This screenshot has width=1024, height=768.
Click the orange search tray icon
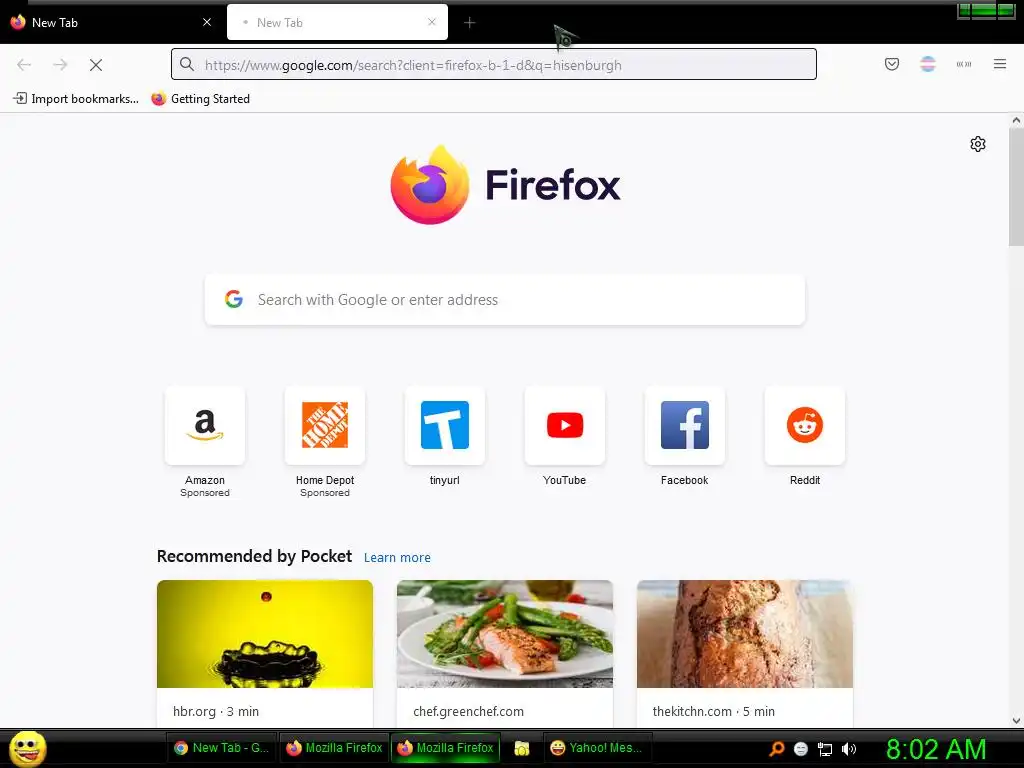(777, 749)
